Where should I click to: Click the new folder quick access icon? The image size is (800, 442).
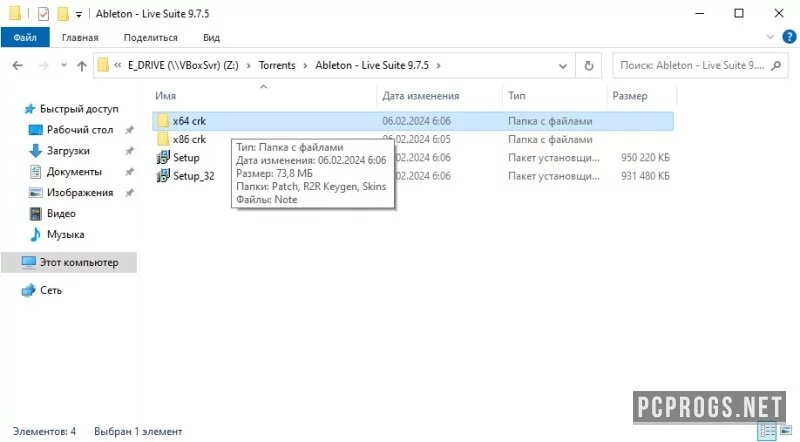click(x=63, y=14)
